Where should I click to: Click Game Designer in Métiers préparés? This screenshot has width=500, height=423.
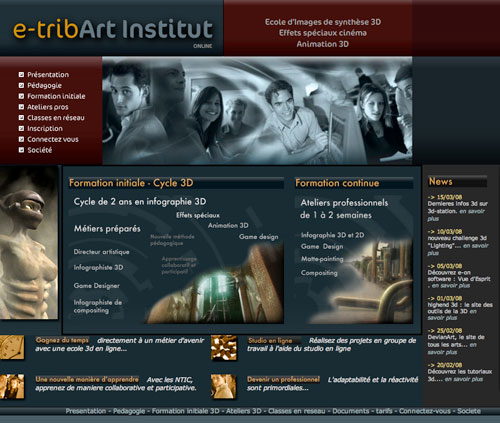tap(97, 286)
